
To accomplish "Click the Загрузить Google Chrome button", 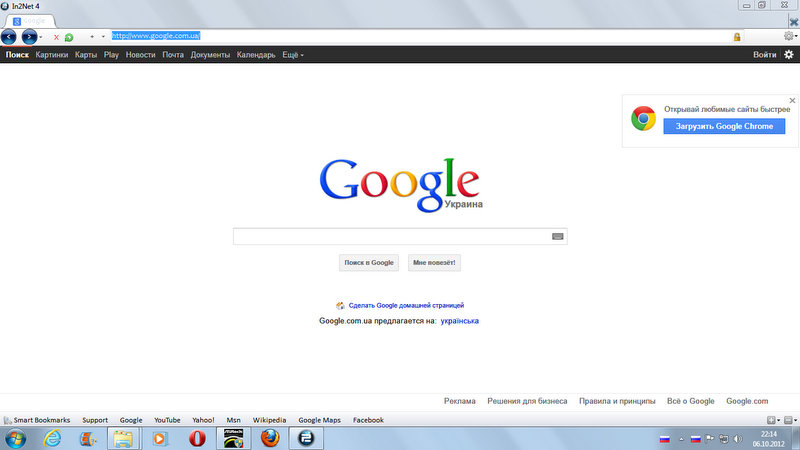I will pos(724,126).
